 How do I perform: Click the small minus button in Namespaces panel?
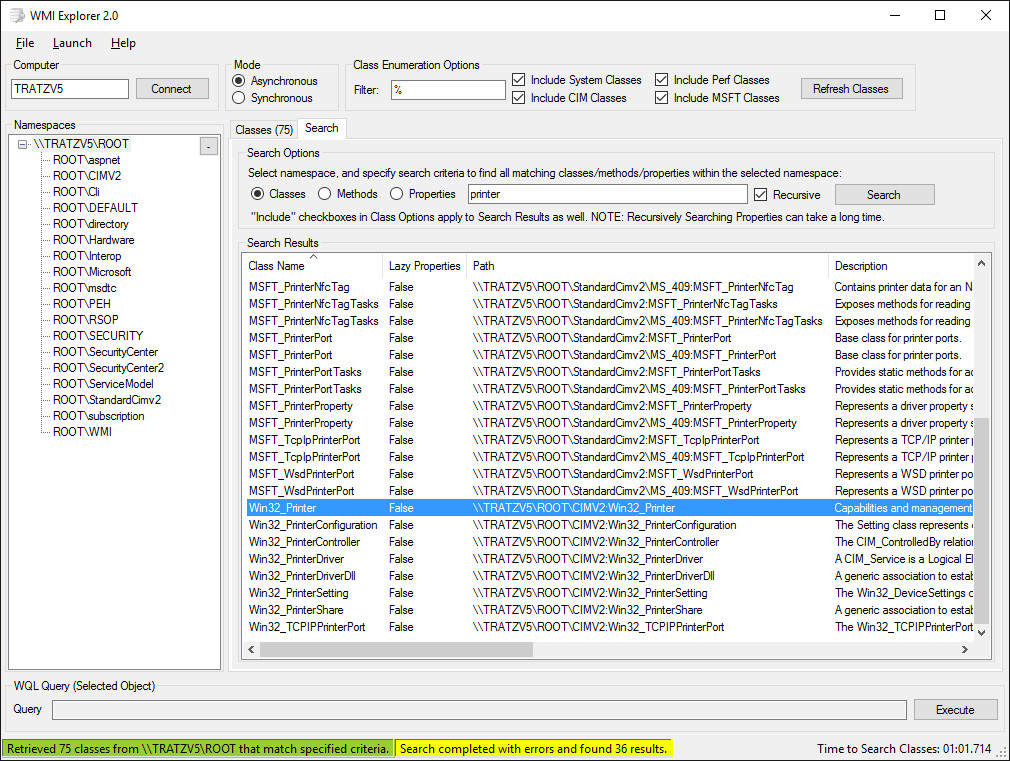pyautogui.click(x=209, y=146)
